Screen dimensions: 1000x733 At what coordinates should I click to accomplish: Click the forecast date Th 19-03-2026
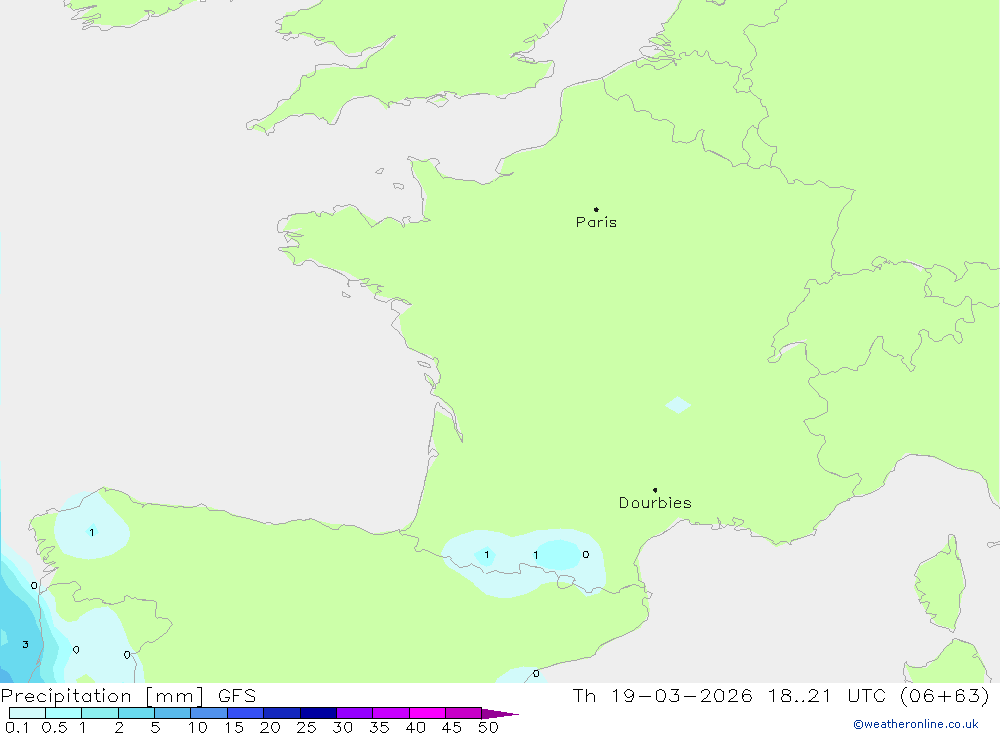point(663,695)
